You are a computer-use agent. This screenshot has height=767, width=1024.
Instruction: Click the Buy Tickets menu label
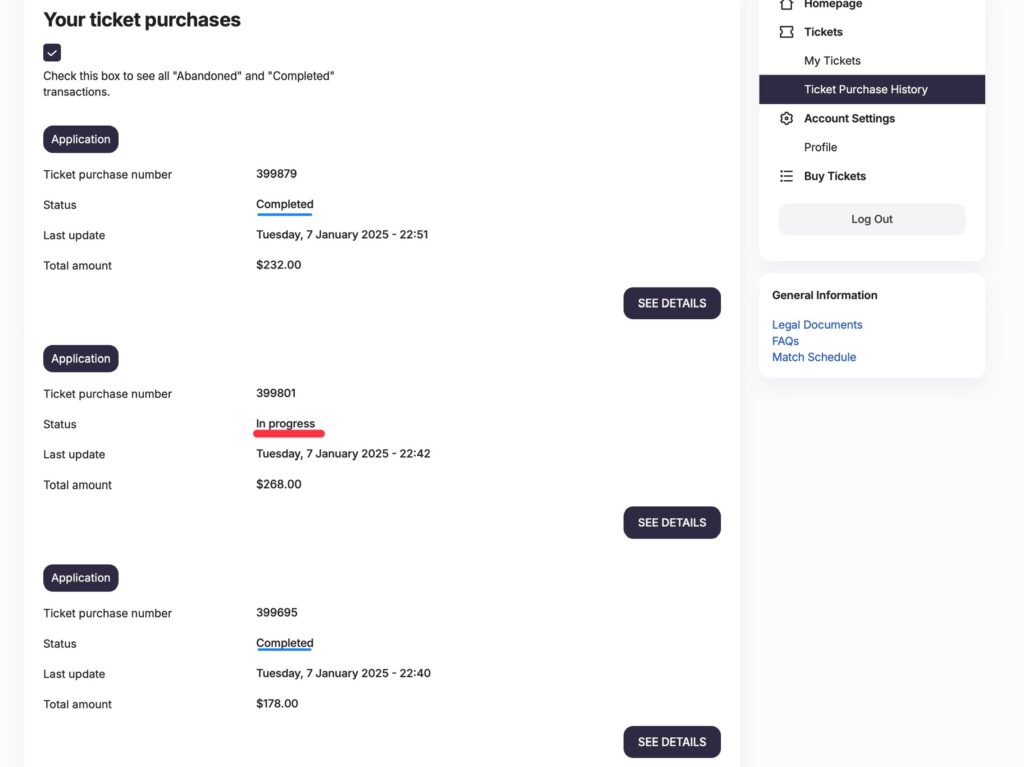click(x=835, y=176)
